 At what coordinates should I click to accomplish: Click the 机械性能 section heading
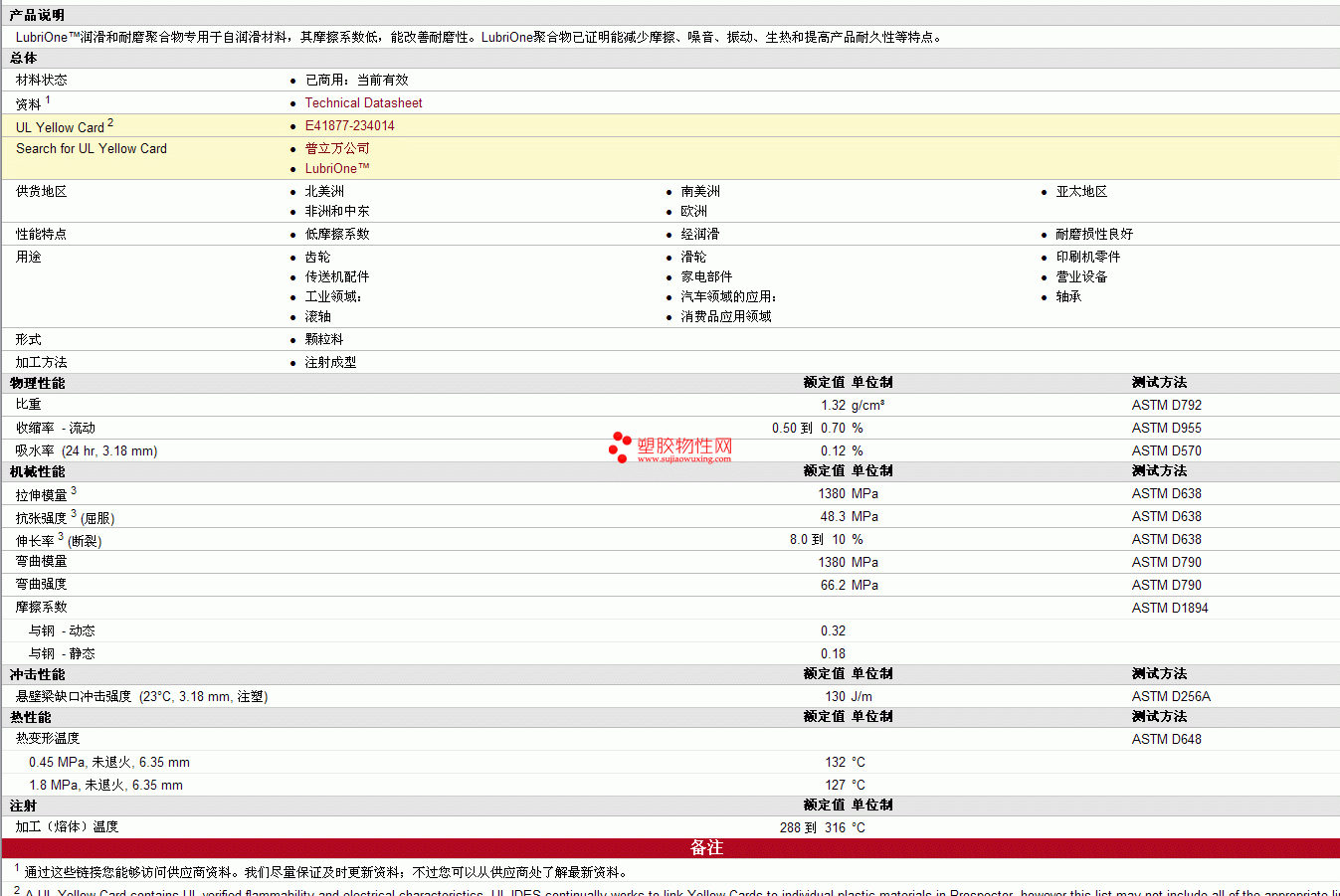click(37, 471)
